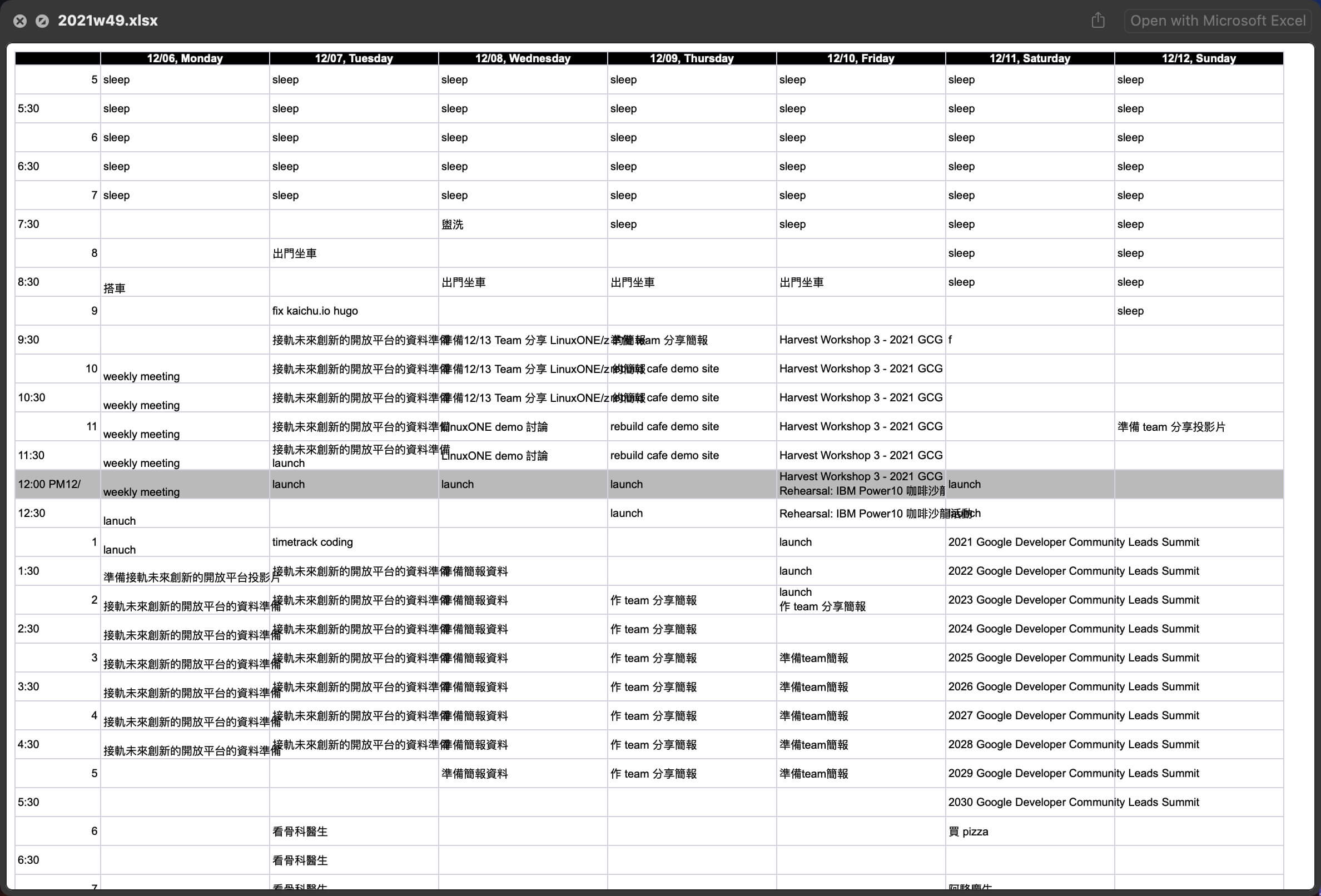
Task: Select the '買 pizza' cell on Saturday
Action: coord(968,831)
